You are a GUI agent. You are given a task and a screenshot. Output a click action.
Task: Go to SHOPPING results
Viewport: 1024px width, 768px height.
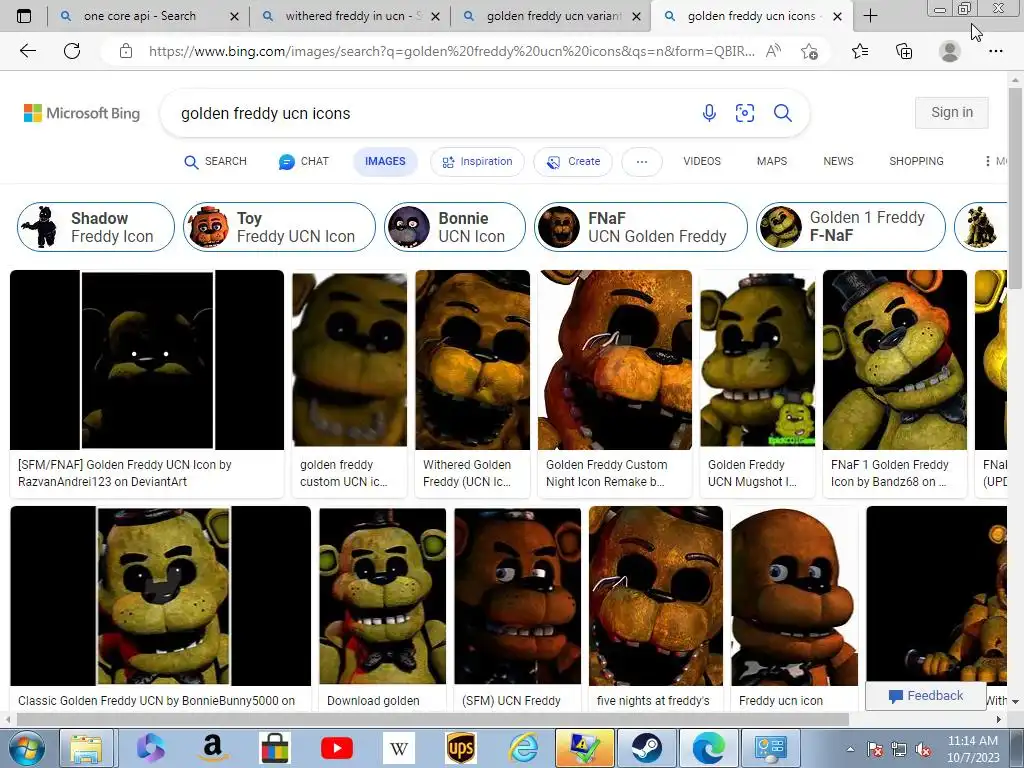click(916, 161)
